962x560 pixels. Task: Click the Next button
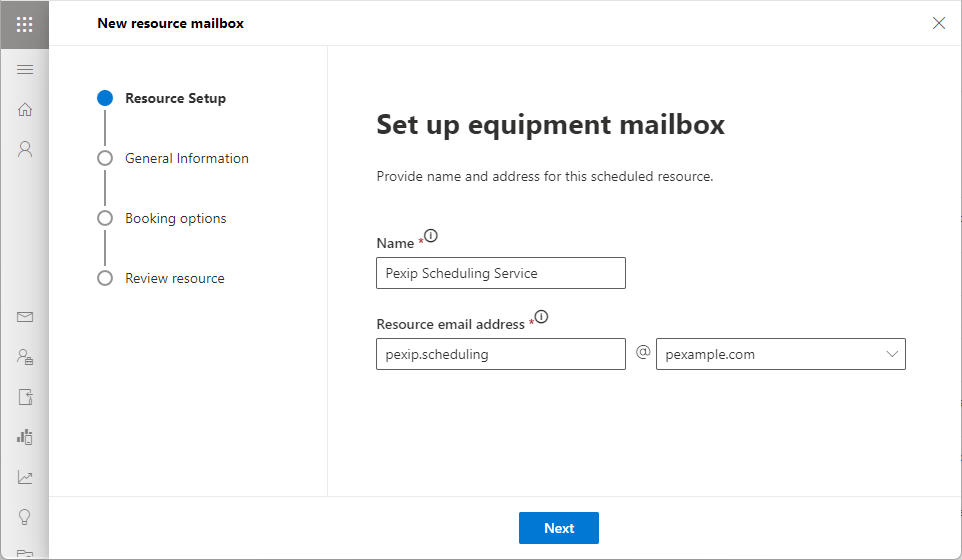pos(558,528)
